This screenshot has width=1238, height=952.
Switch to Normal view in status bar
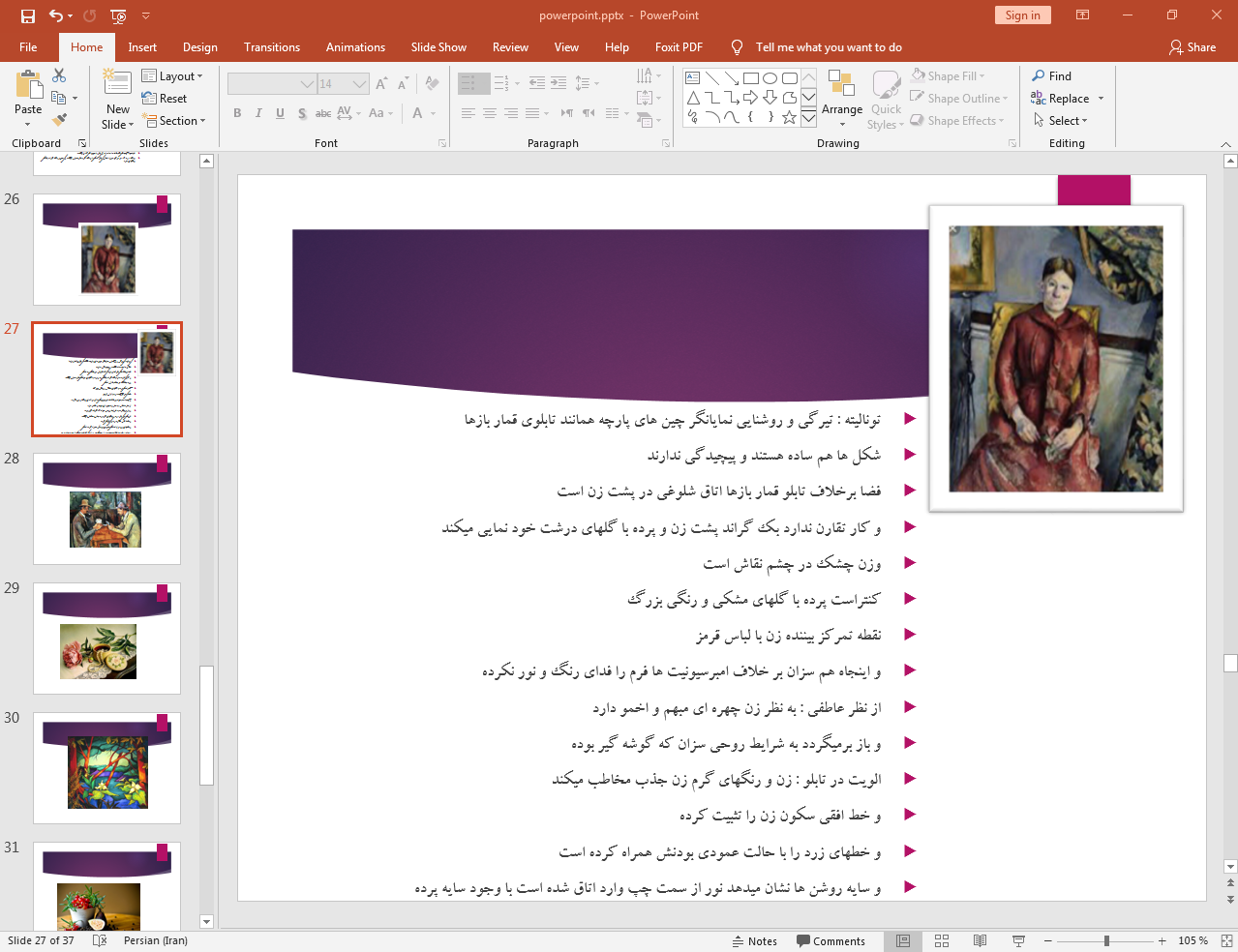pos(903,940)
